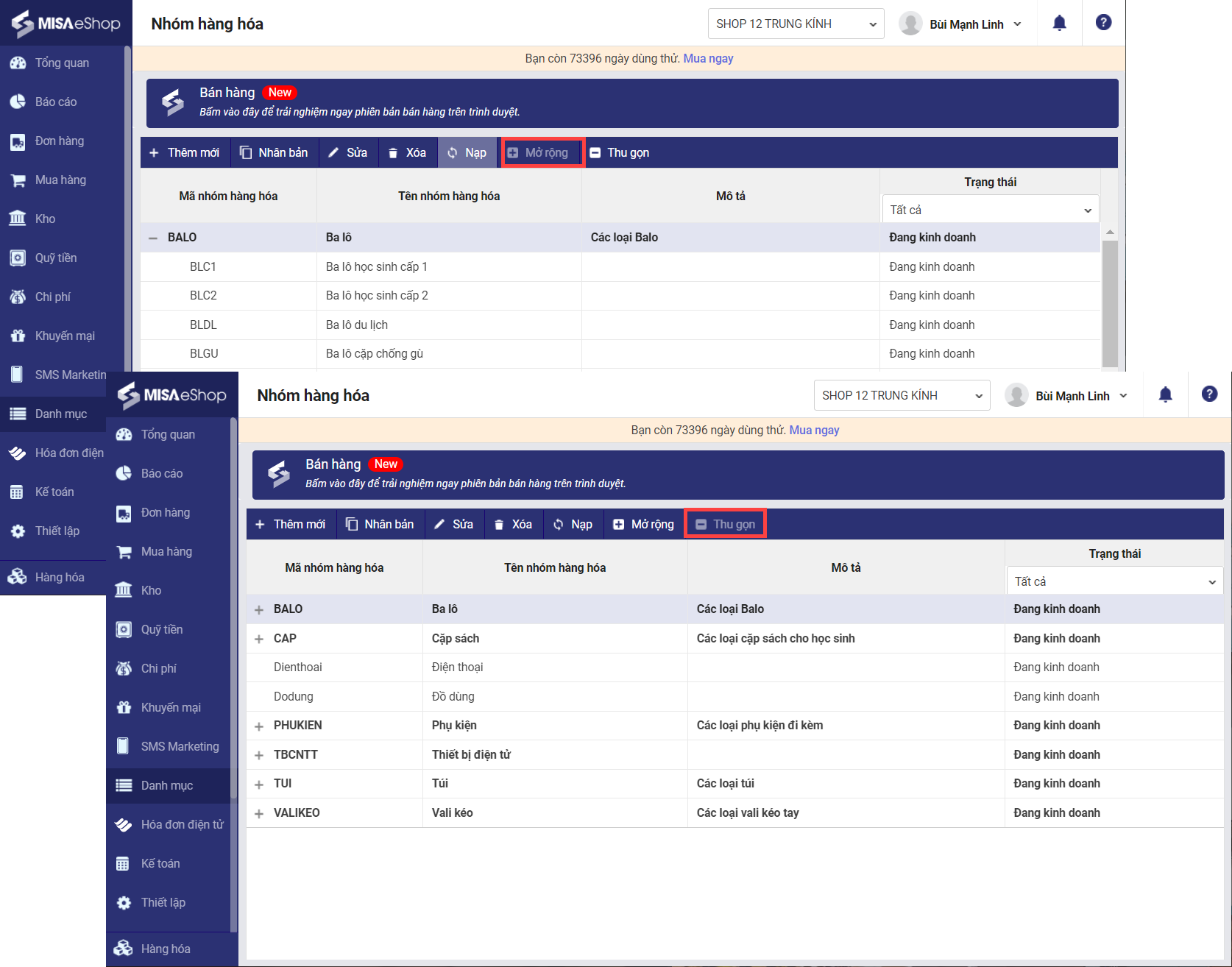Open Hóa đơn điện tử in lower window
The image size is (1232, 967).
[168, 824]
